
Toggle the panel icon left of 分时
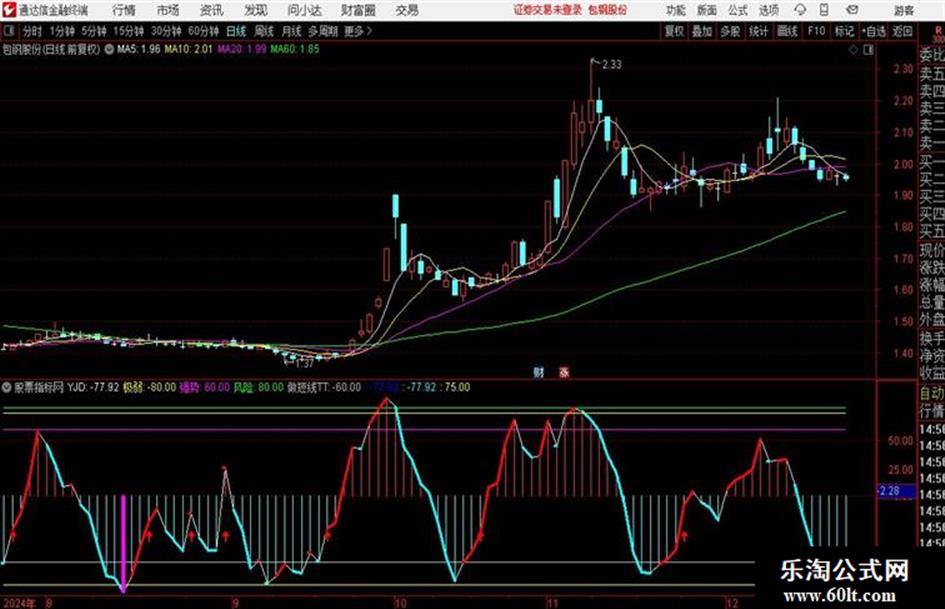[8, 31]
